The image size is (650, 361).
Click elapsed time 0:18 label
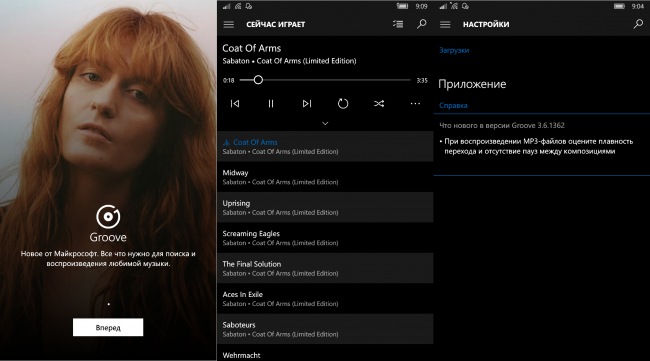228,80
